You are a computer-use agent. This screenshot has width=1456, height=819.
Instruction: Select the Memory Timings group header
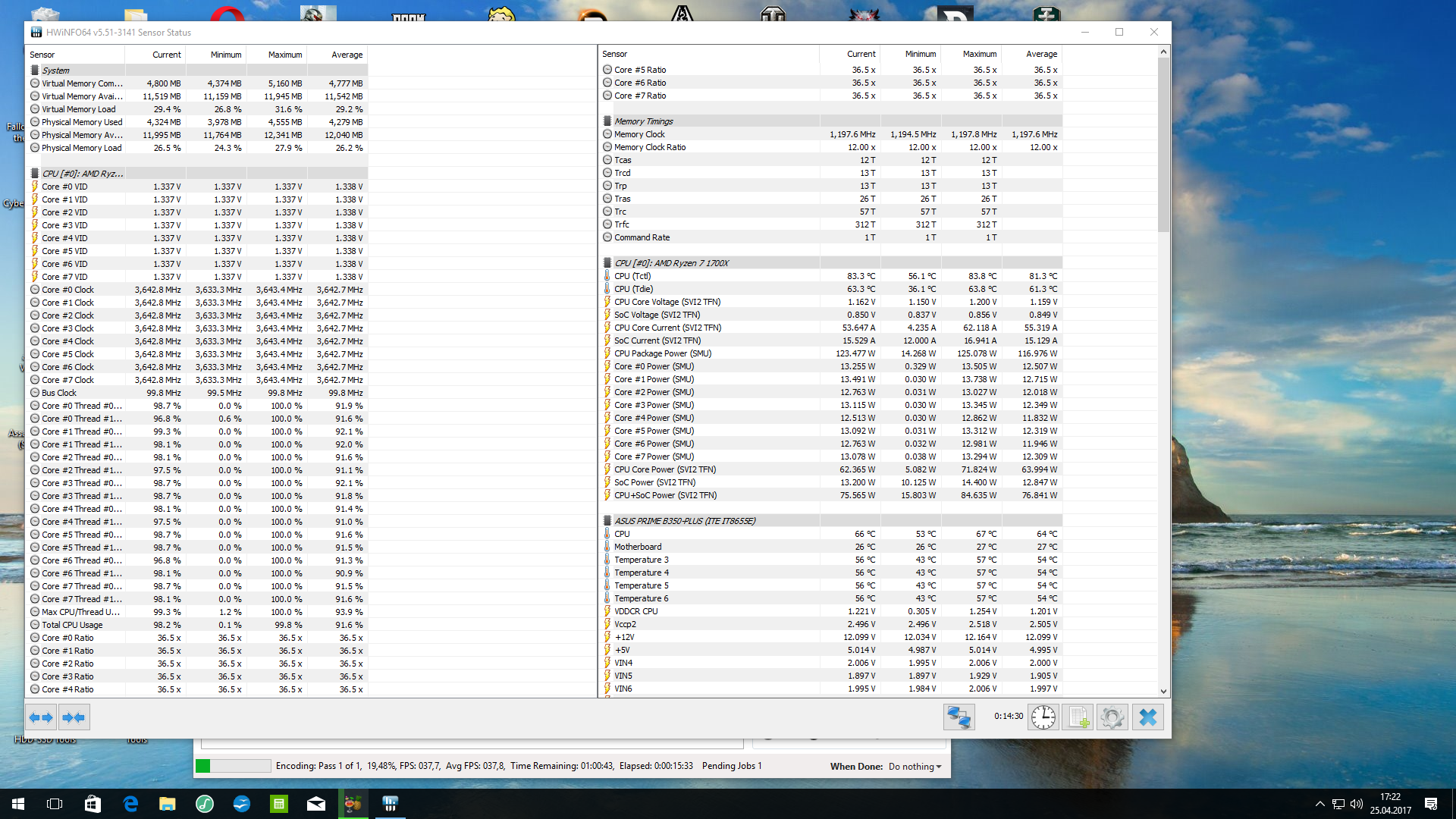tap(831, 121)
